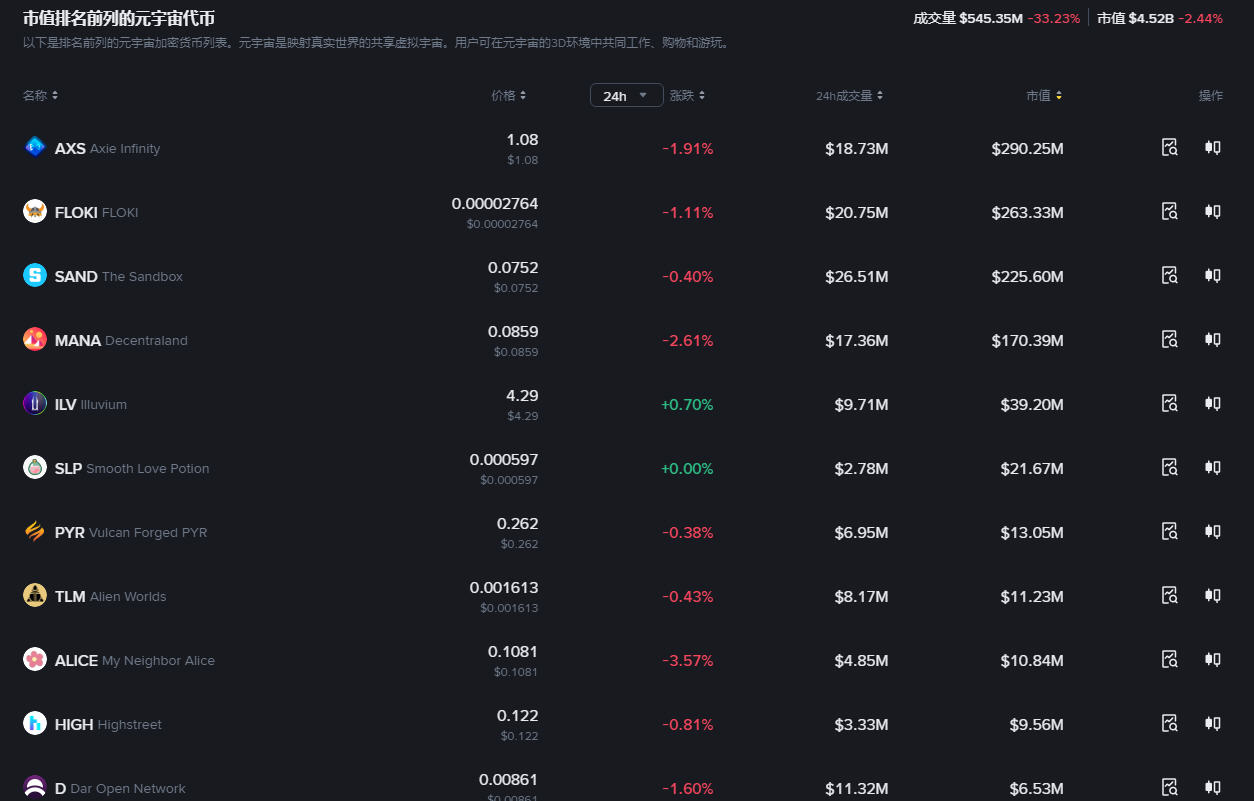Click MANA market cap $170.39M

coord(1027,340)
